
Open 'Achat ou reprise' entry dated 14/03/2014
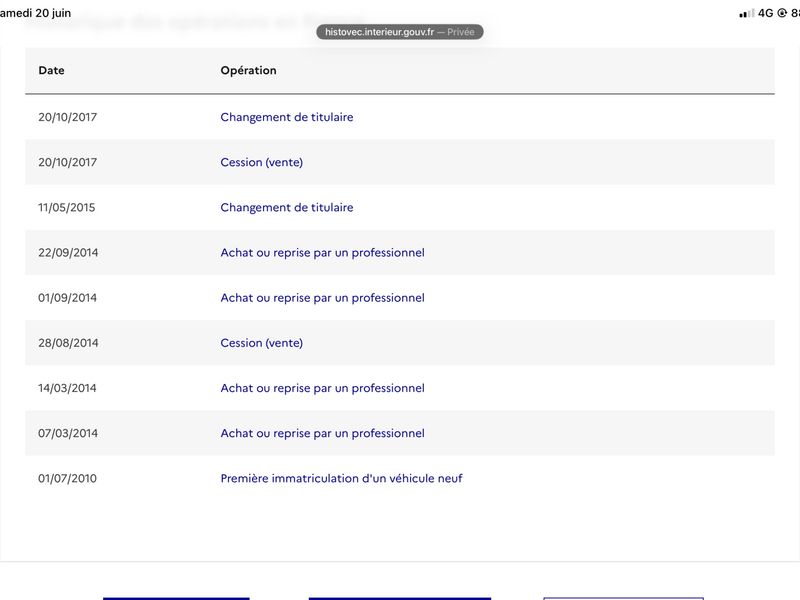(322, 388)
